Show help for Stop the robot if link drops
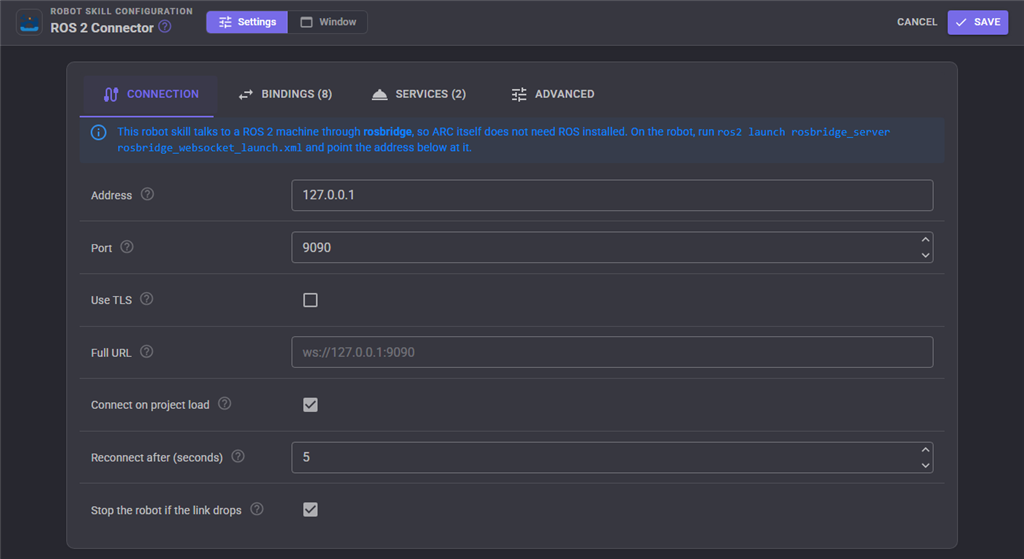Image resolution: width=1024 pixels, height=559 pixels. [257, 509]
